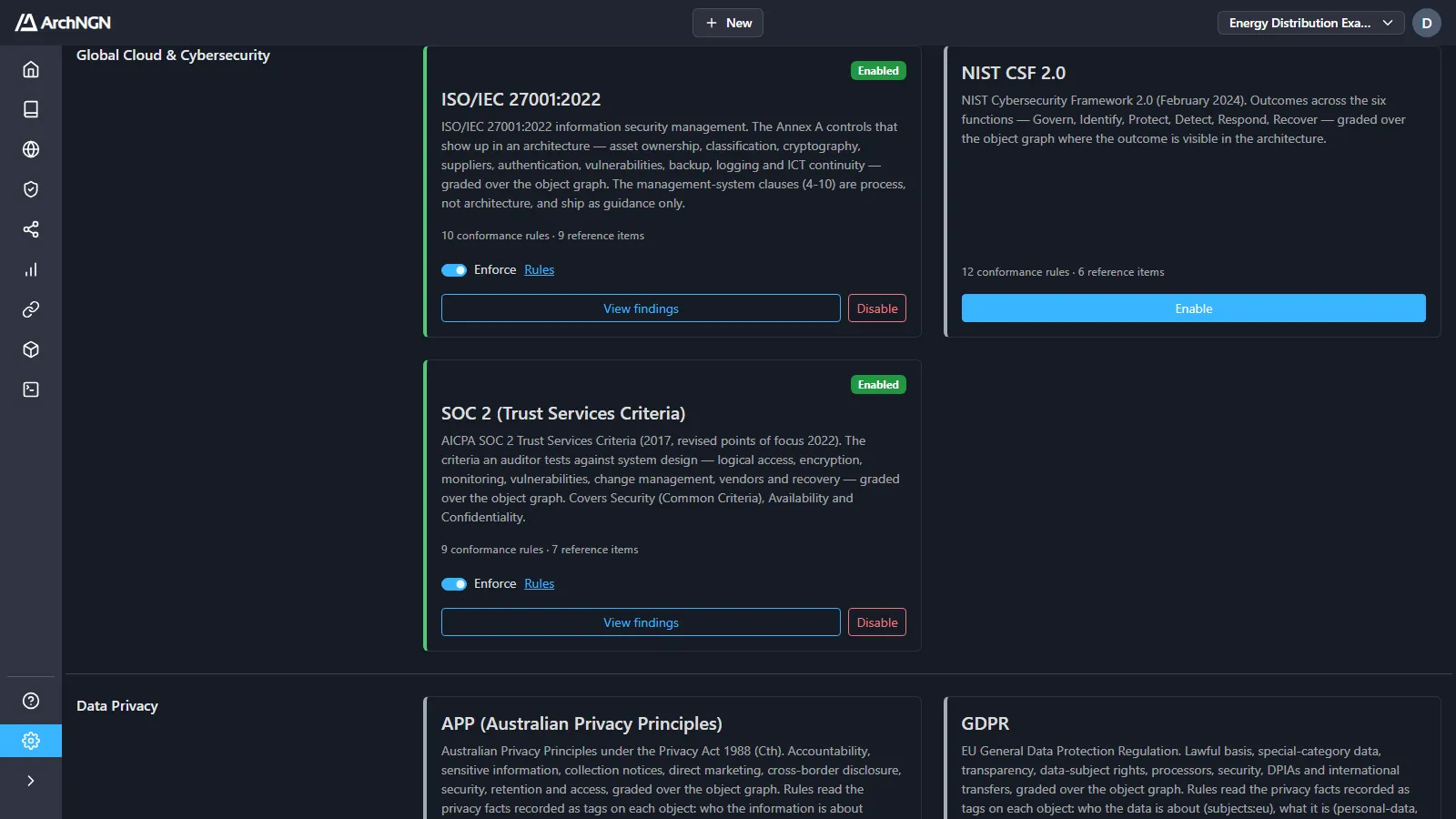Open the bar chart icon in sidebar

point(31,269)
